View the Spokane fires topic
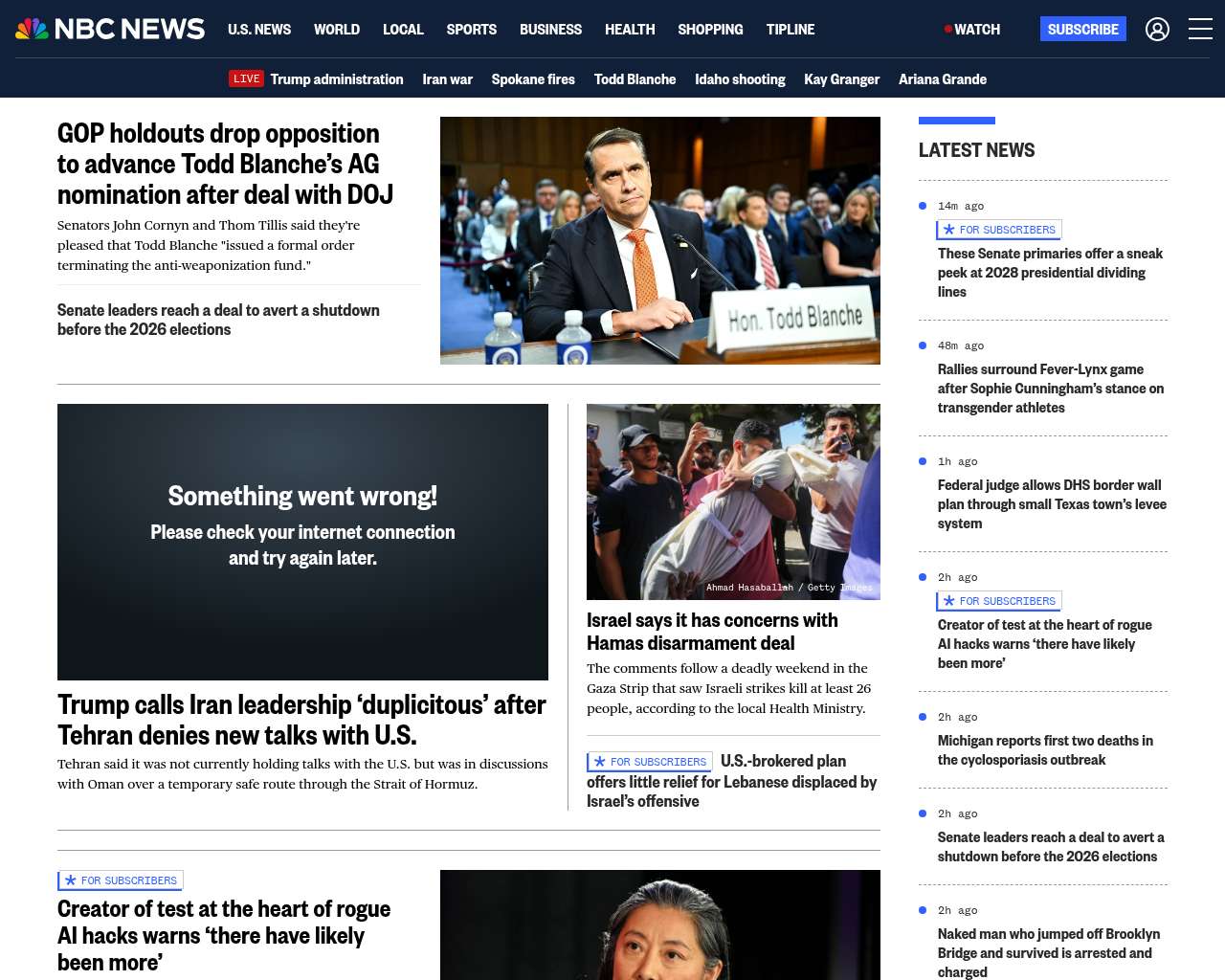The width and height of the screenshot is (1225, 980). 533,79
